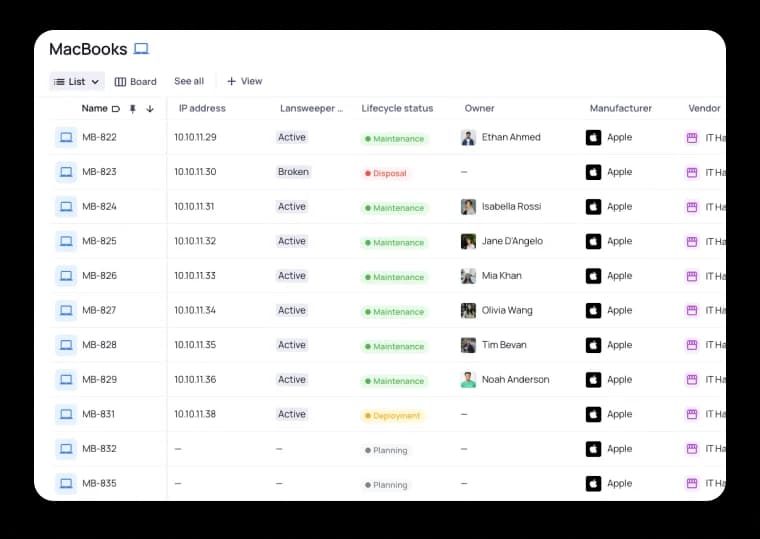Viewport: 760px width, 539px height.
Task: Click Maintenance status badge for MB-826
Action: tap(395, 277)
